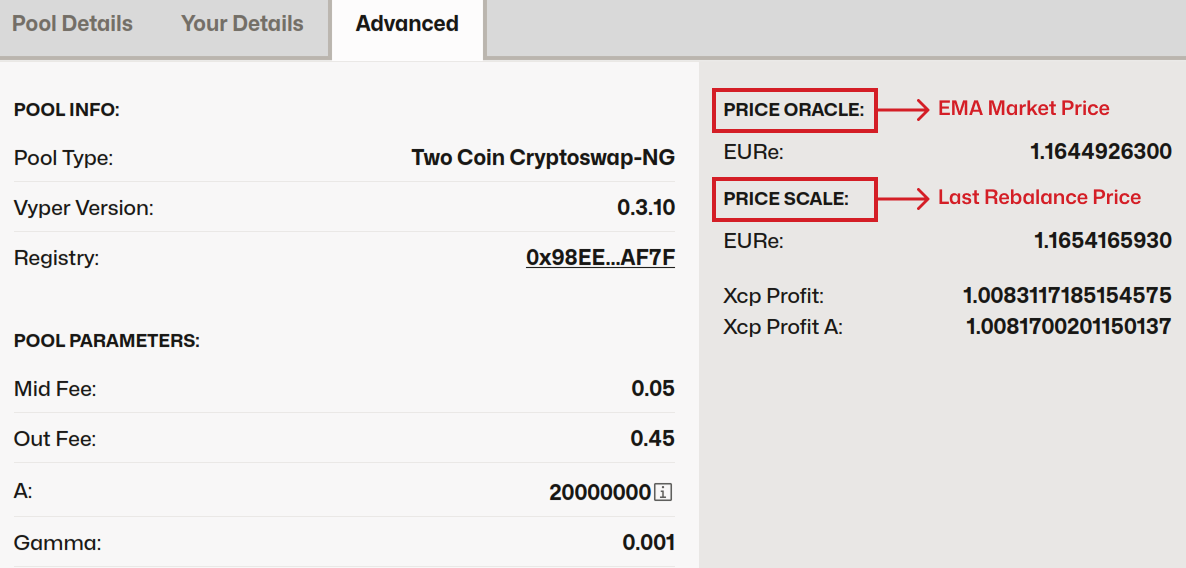Open the Your Details tab
1186x568 pixels.
click(x=242, y=24)
